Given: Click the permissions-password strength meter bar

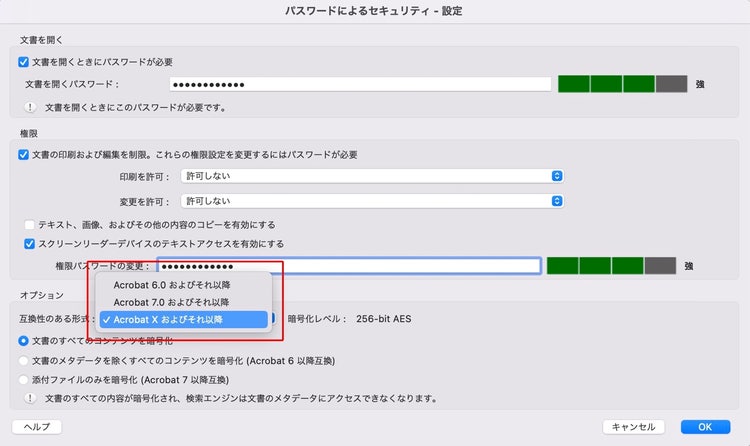Looking at the screenshot, I should [x=611, y=266].
